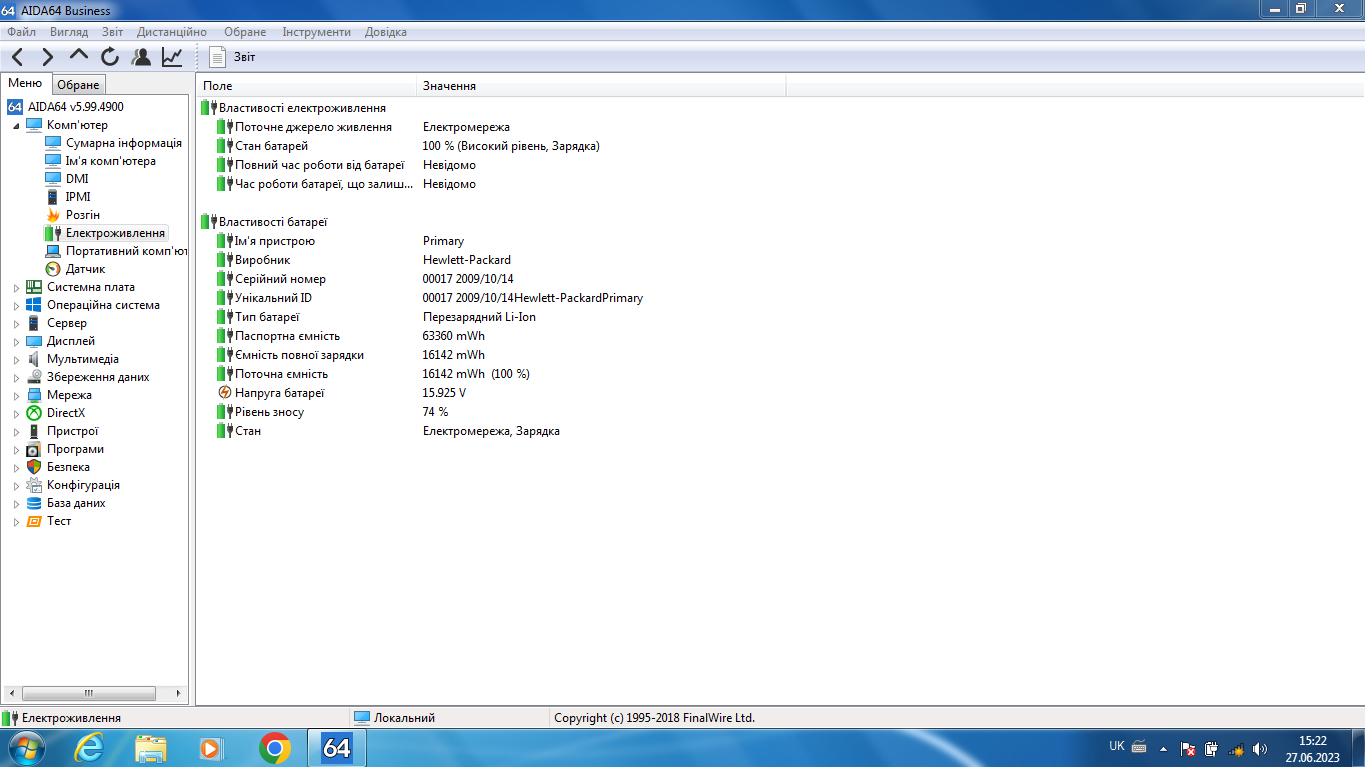The image size is (1365, 767).
Task: Collapse the Комп'ютер tree node
Action: point(16,125)
